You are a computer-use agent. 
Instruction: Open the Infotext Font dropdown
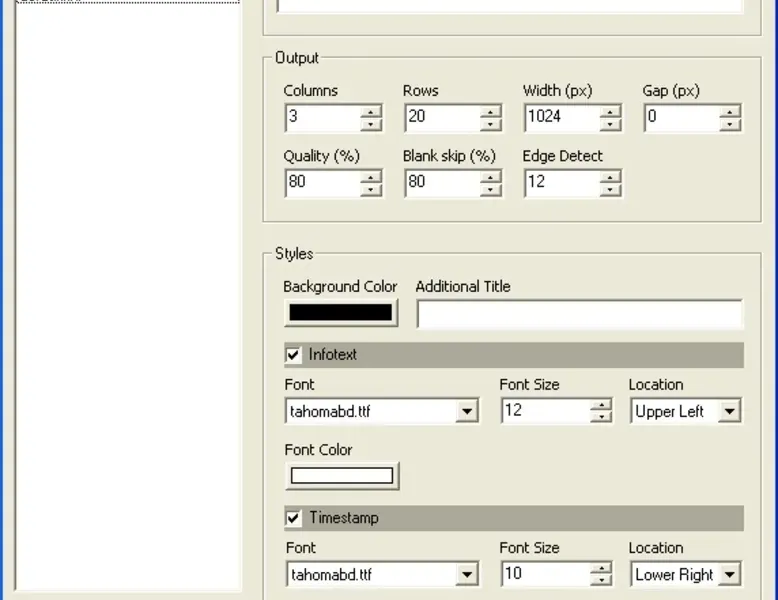point(467,411)
